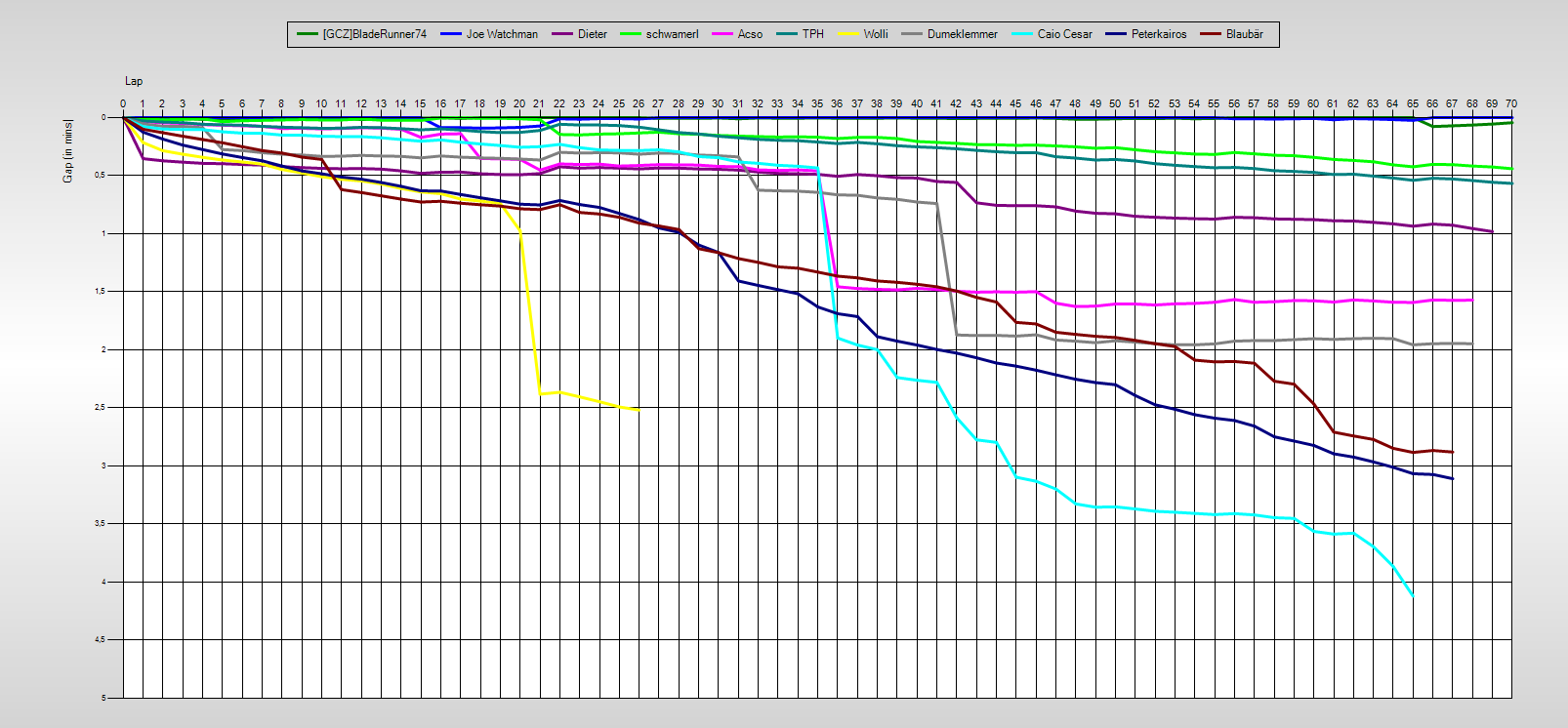Viewport: 1568px width, 728px height.
Task: Click the Dieter legend label
Action: click(592, 34)
